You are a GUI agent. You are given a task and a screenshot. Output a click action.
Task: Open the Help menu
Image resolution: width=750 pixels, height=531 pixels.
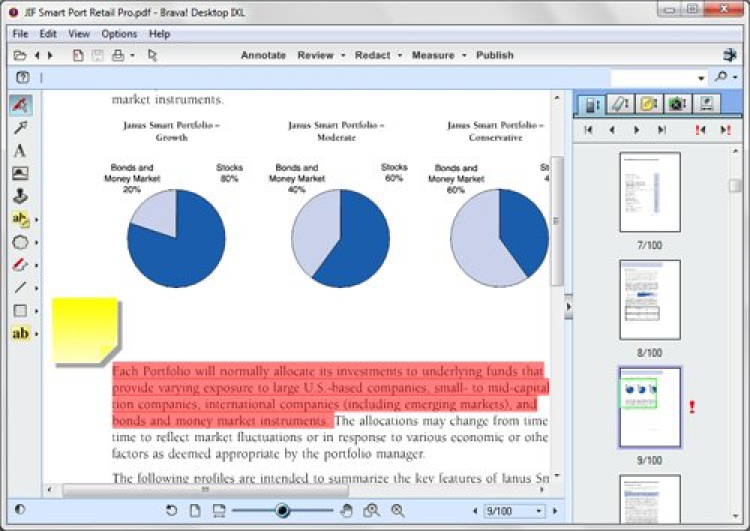[x=159, y=34]
